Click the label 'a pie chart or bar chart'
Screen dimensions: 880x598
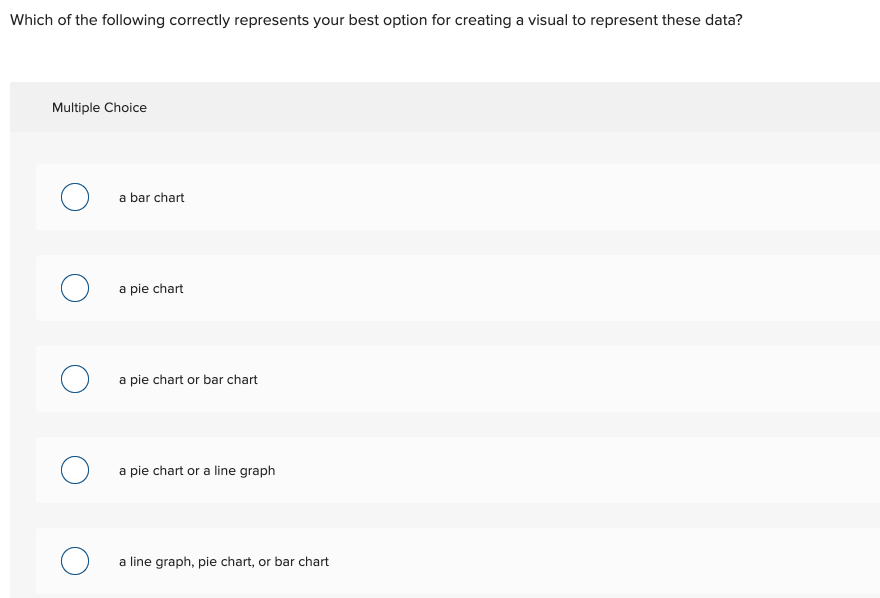(188, 379)
